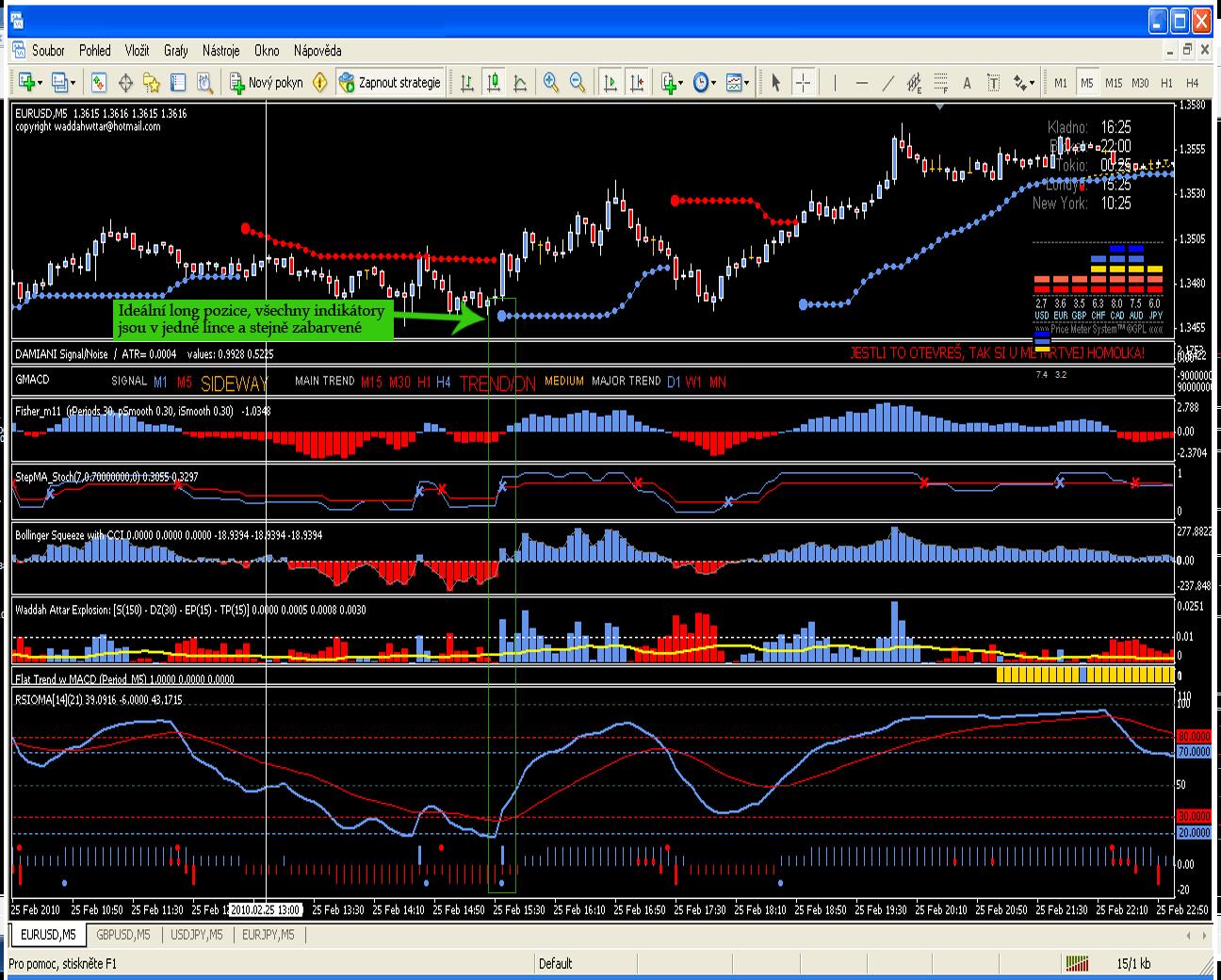
Task: Expand the periods dropdown arrow
Action: pyautogui.click(x=714, y=83)
